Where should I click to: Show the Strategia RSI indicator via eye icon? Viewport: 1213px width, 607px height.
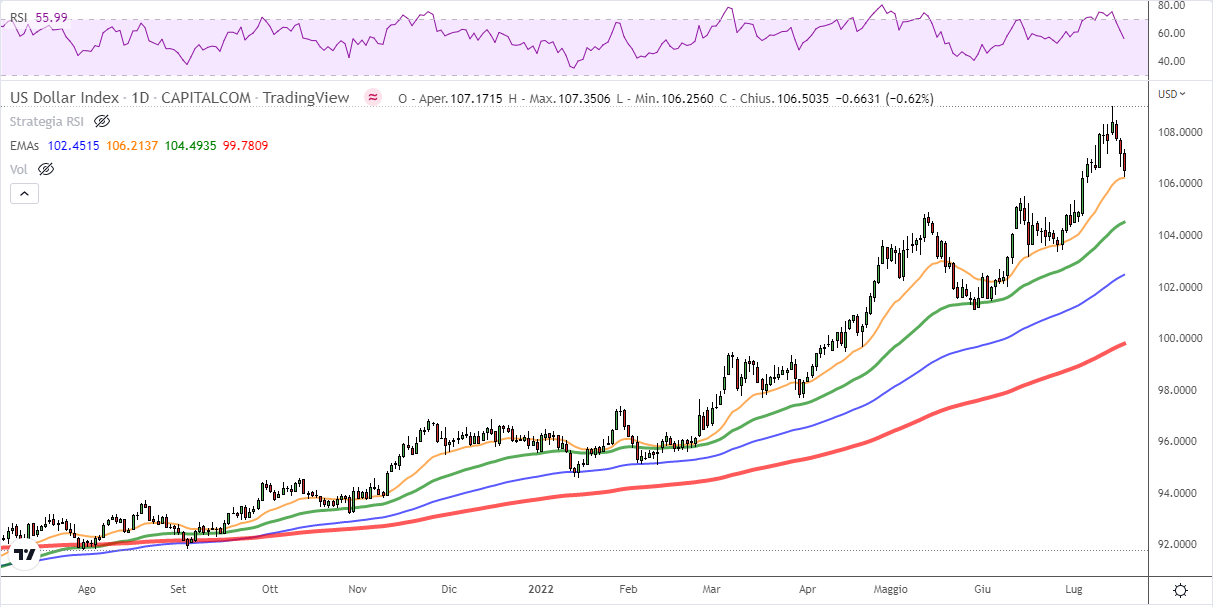[101, 122]
